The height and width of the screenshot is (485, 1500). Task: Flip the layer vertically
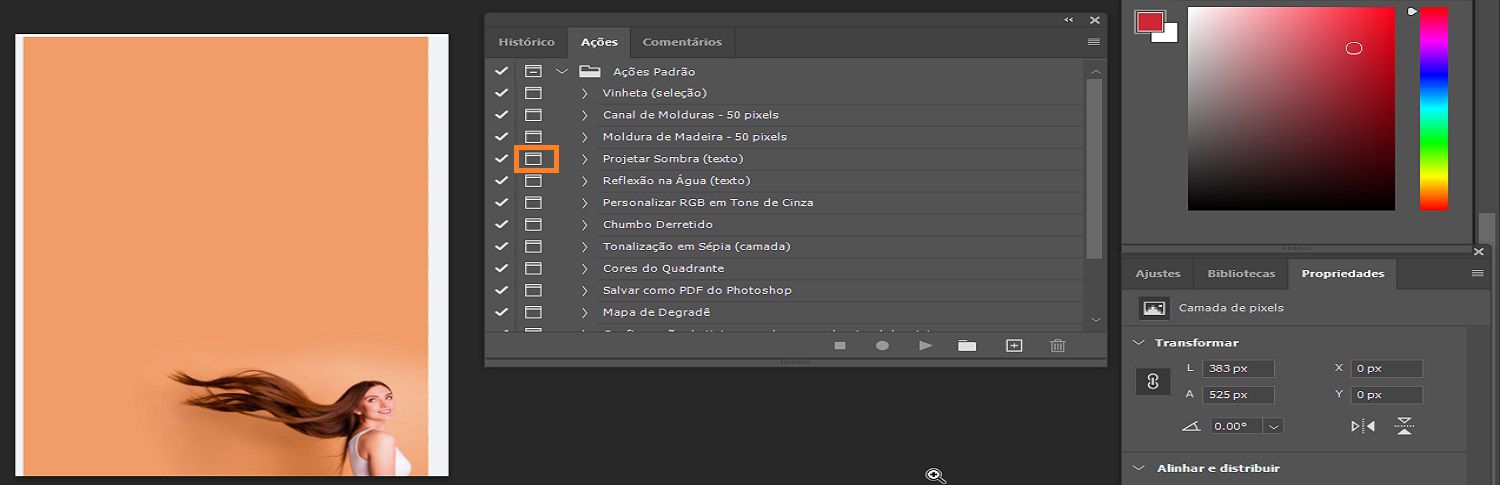[x=1405, y=426]
